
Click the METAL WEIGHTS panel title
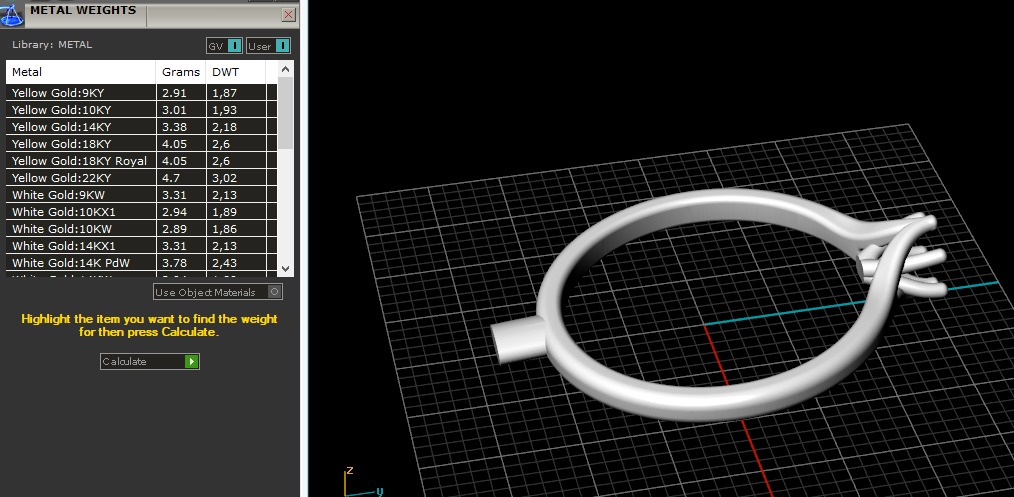click(x=83, y=10)
